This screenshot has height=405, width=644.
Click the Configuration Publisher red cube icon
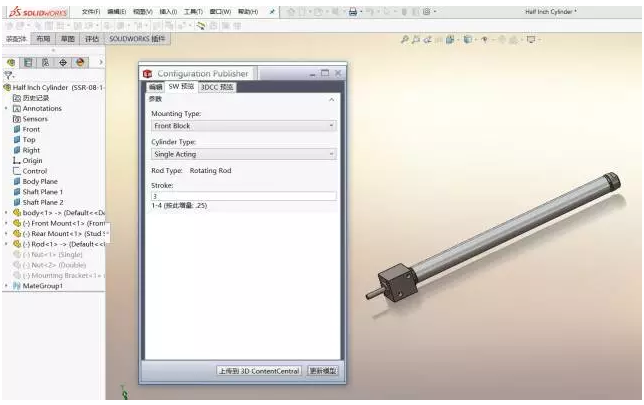pyautogui.click(x=147, y=74)
